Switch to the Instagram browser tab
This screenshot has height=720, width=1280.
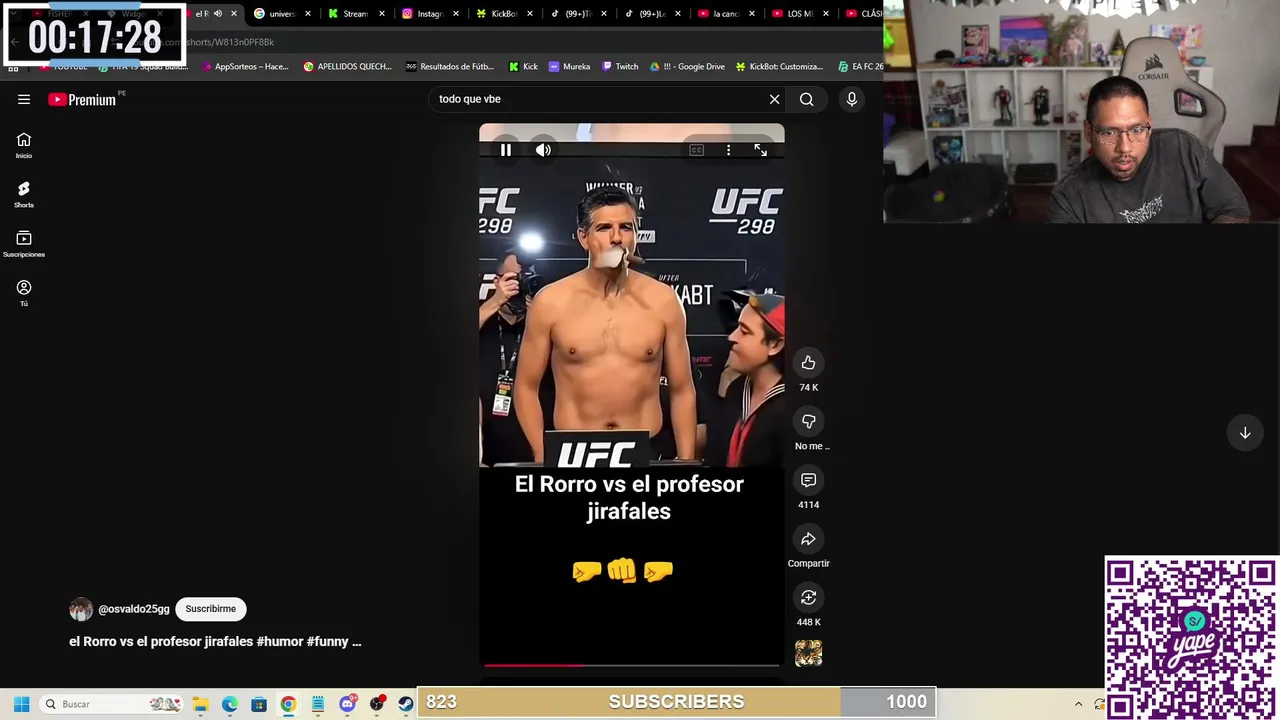point(430,14)
